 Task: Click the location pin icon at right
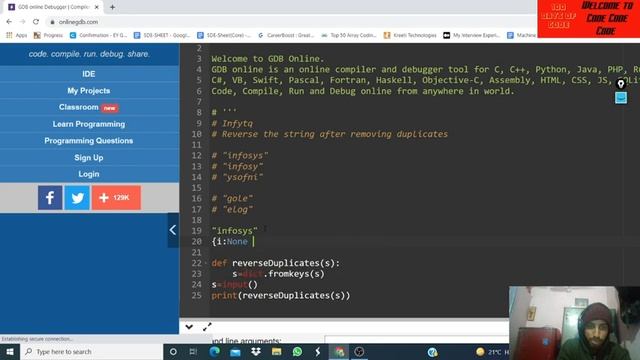point(621,84)
